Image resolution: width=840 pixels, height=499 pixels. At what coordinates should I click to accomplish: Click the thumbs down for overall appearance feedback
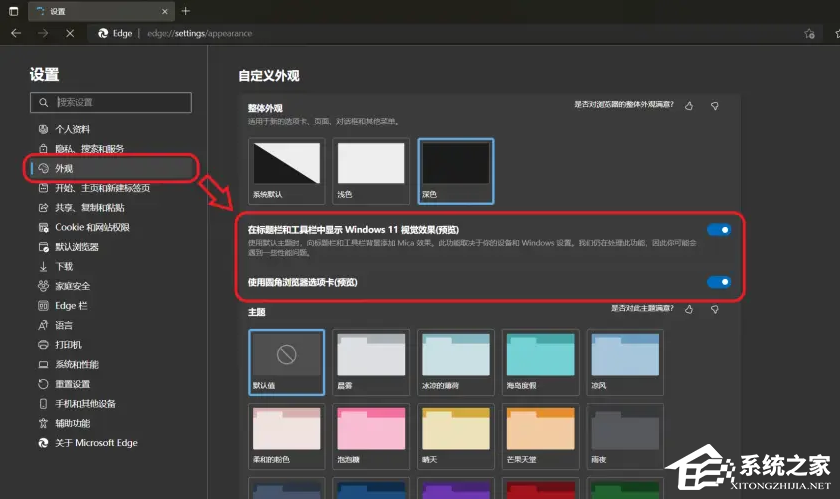[x=715, y=105]
